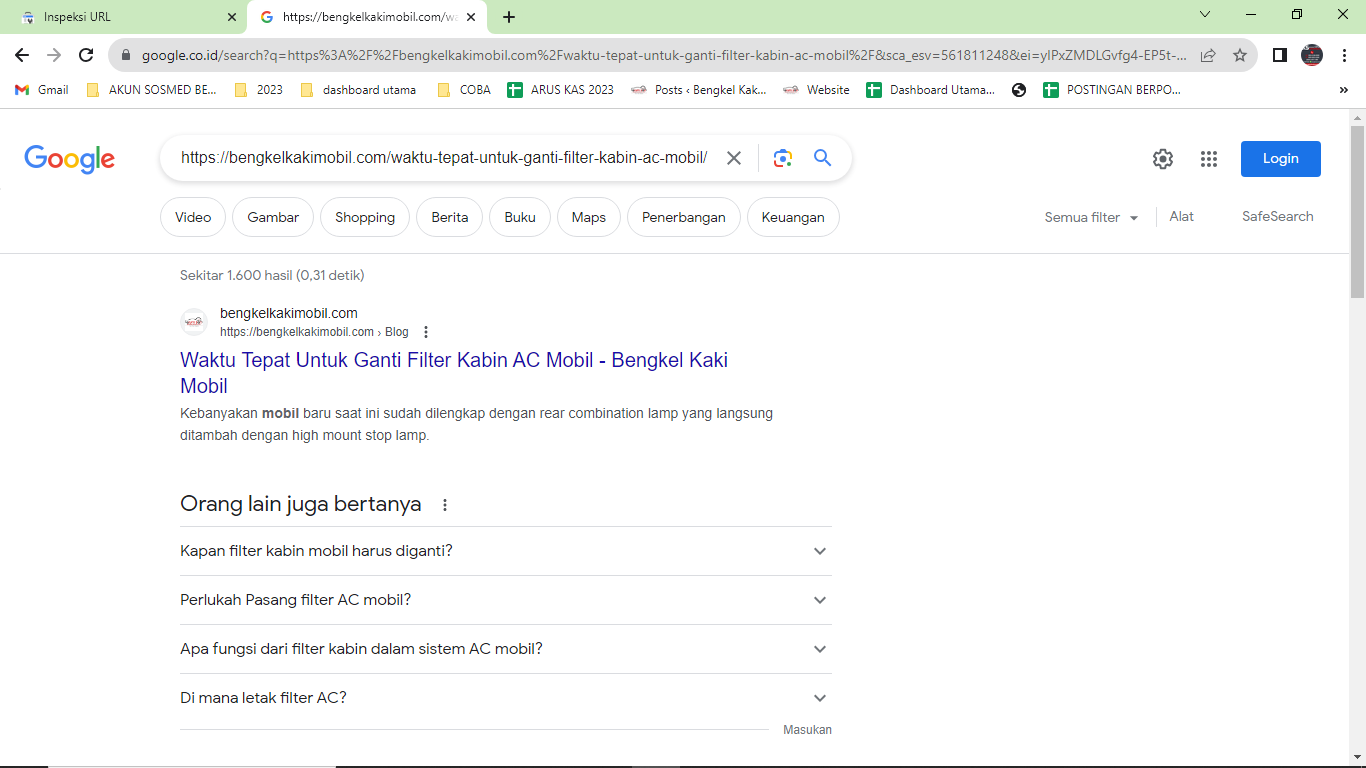Open the globe icon bookmark
Viewport: 1366px width, 768px height.
(x=1019, y=90)
